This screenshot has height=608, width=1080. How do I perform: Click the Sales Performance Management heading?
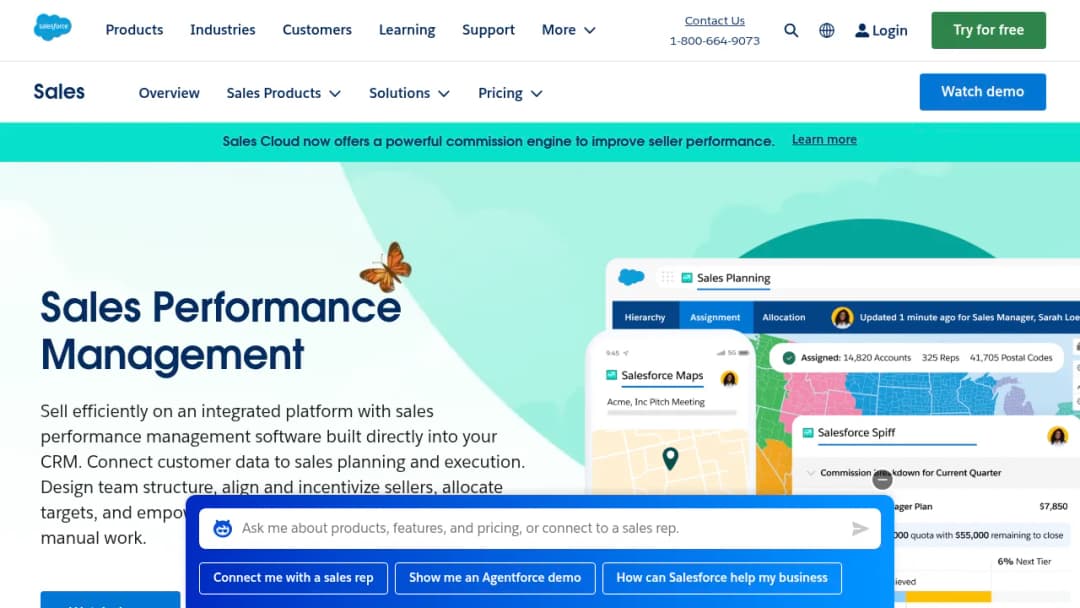point(220,331)
